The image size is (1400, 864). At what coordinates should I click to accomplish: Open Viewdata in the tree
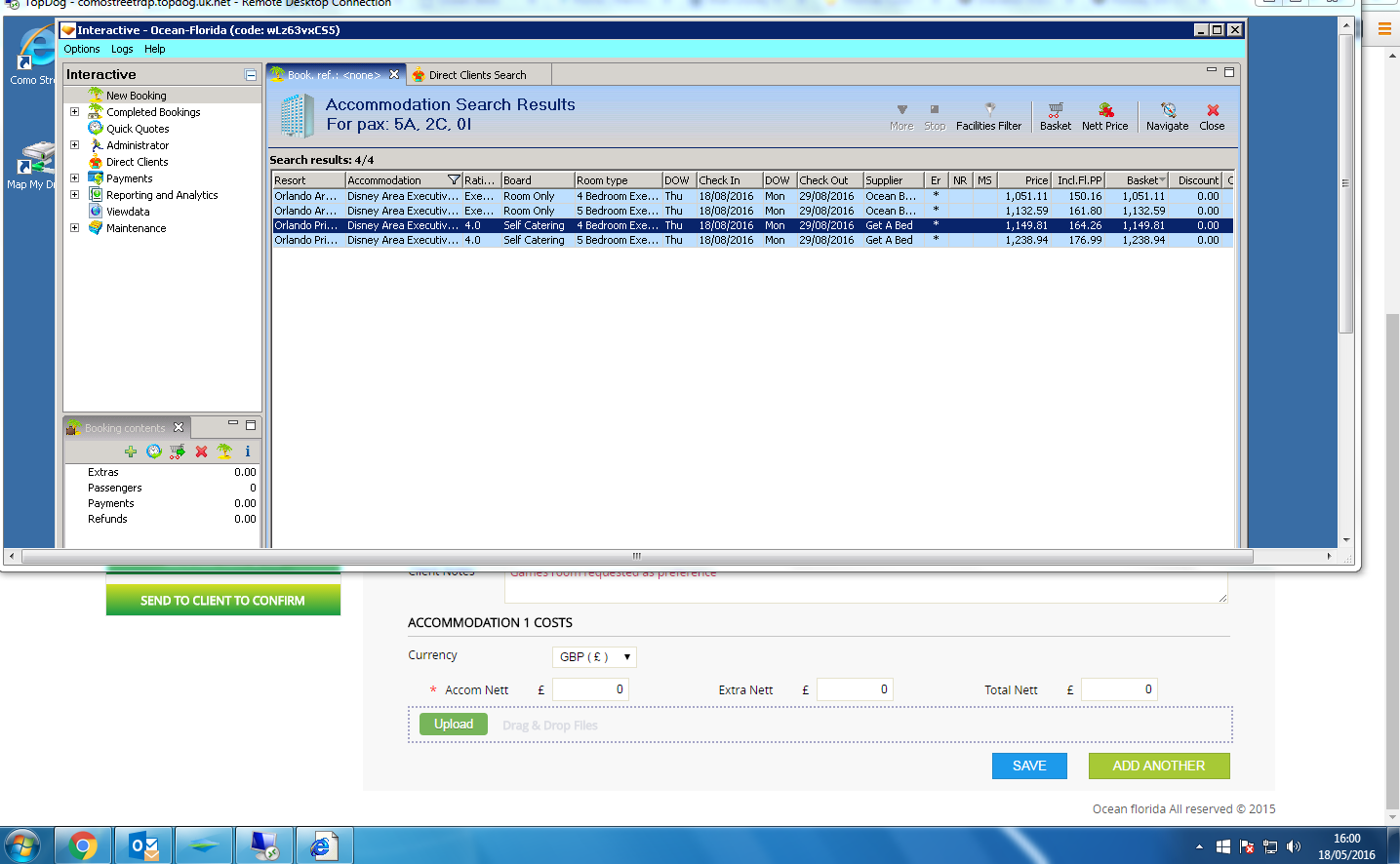click(128, 212)
